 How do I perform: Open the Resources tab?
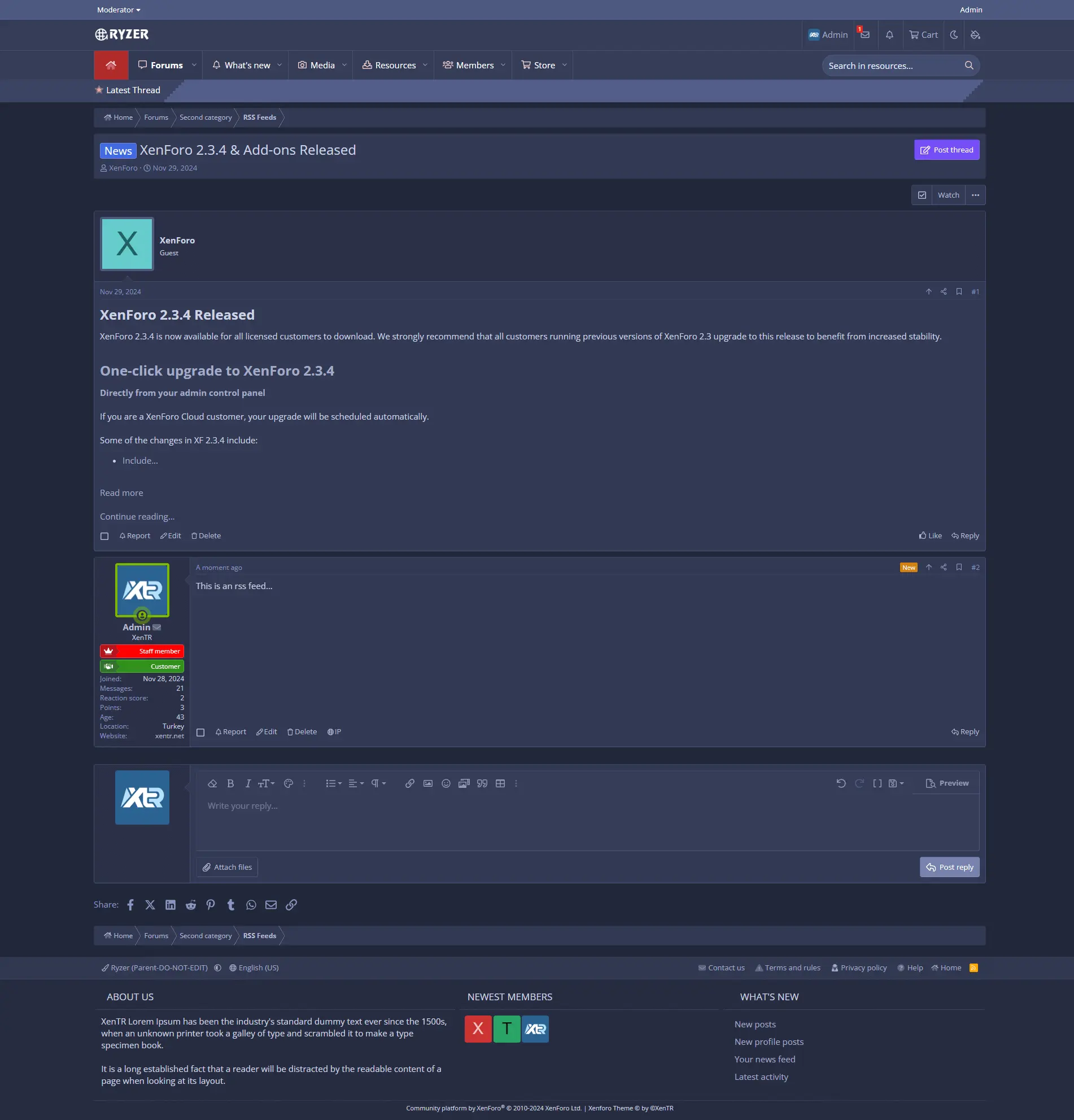(389, 65)
